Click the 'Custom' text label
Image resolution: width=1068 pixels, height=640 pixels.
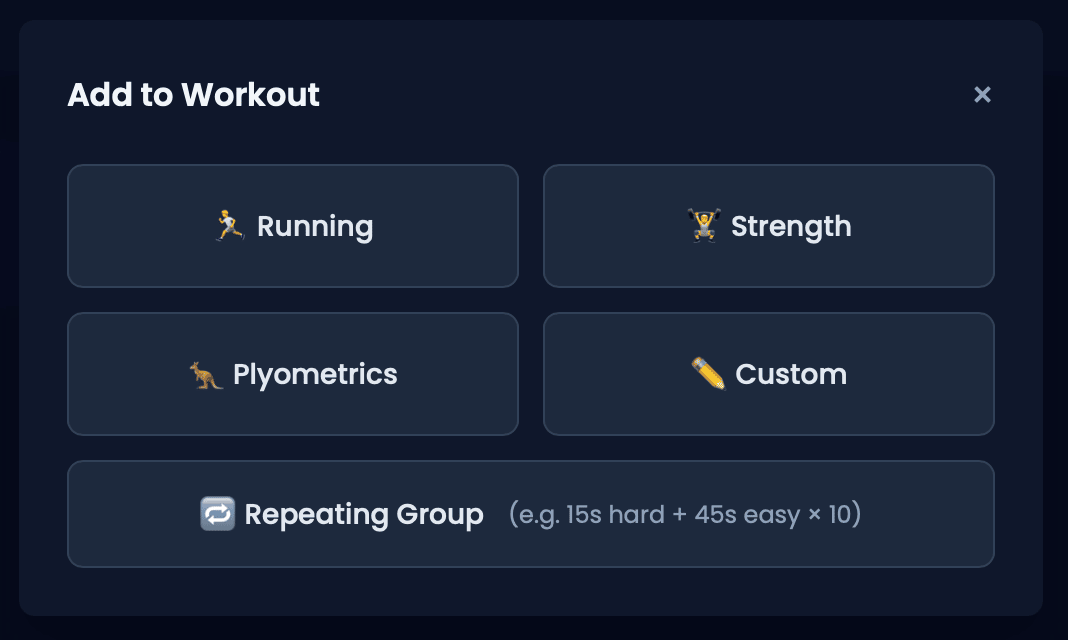791,374
